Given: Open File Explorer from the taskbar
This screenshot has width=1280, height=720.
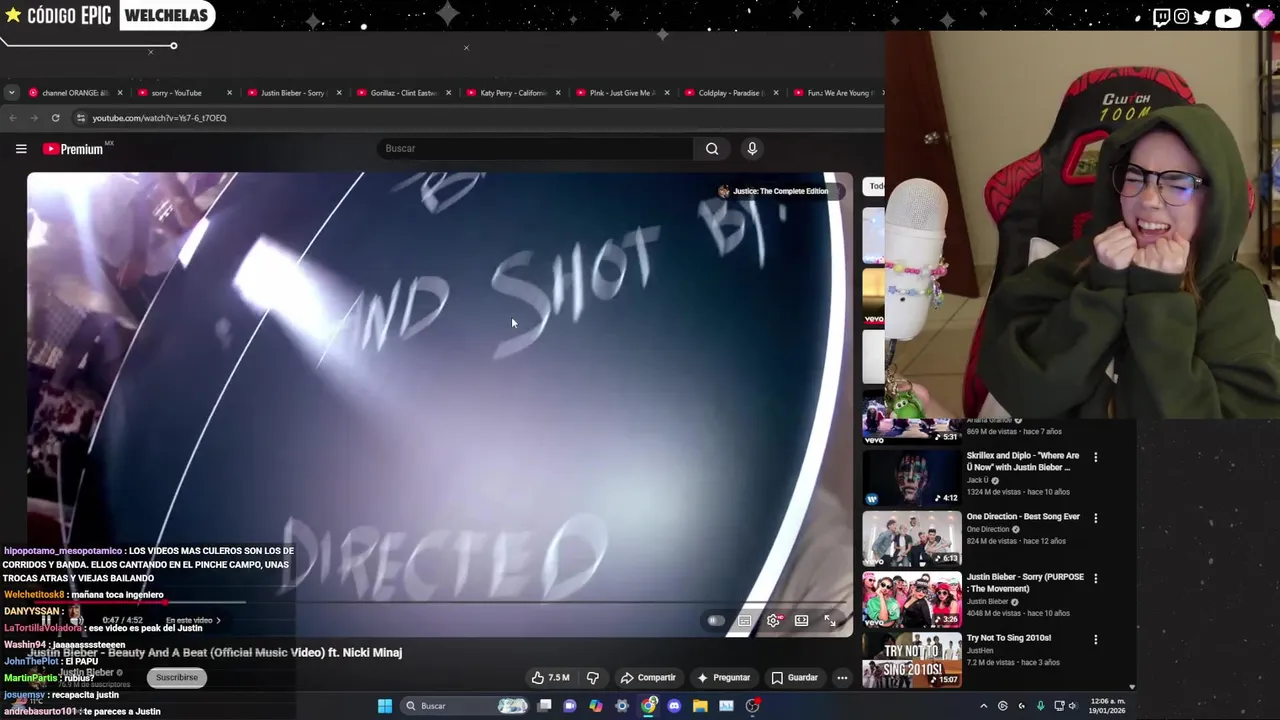Looking at the screenshot, I should [700, 706].
